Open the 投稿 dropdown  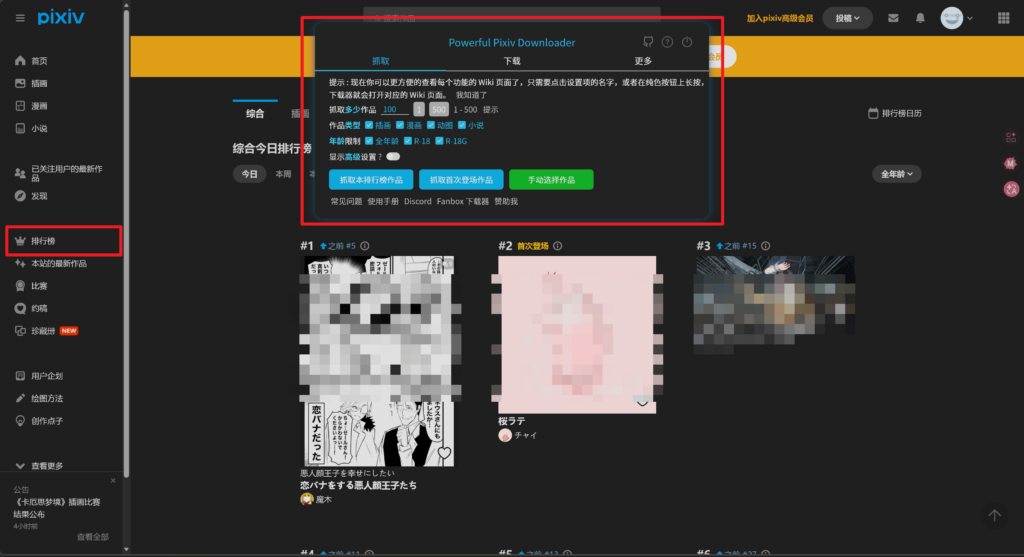pos(847,18)
